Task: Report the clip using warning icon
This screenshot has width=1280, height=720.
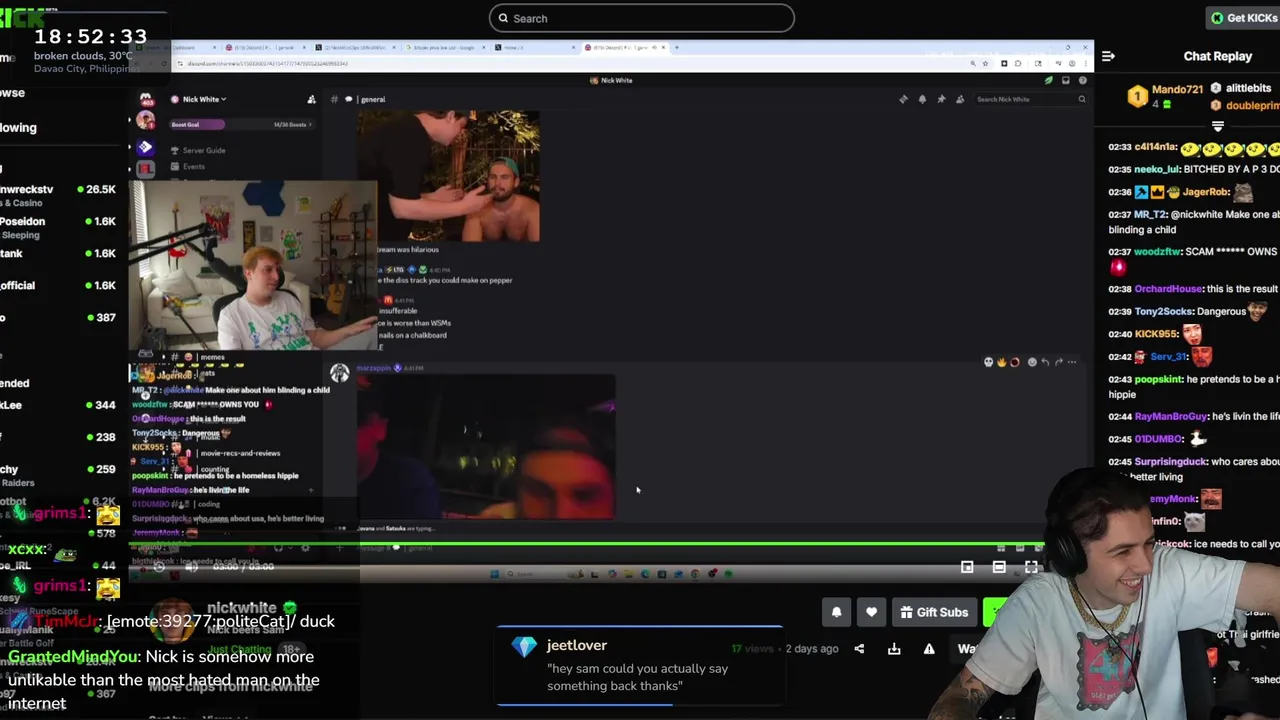Action: 929,649
